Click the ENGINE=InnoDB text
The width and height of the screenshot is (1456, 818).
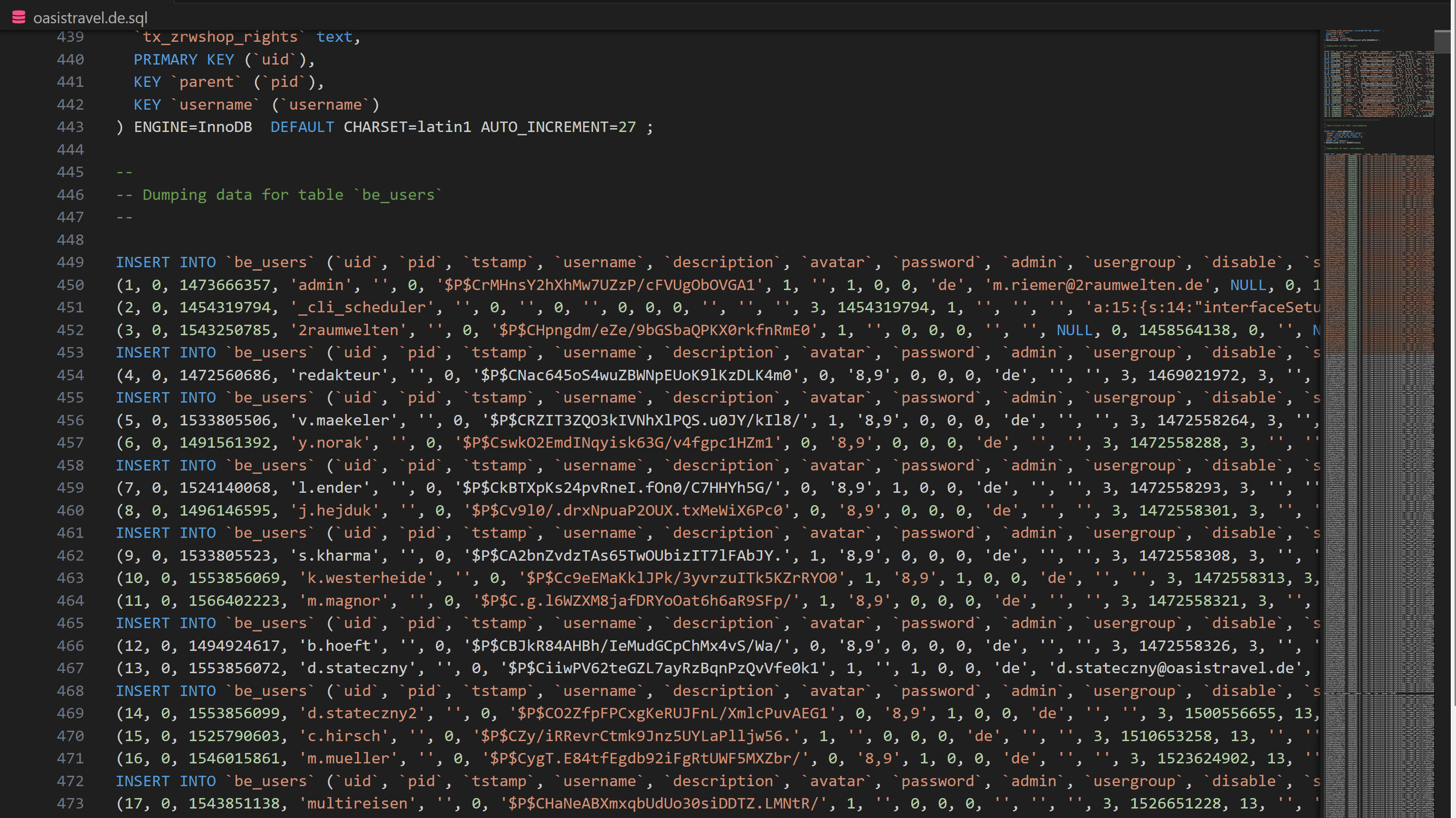pos(193,127)
